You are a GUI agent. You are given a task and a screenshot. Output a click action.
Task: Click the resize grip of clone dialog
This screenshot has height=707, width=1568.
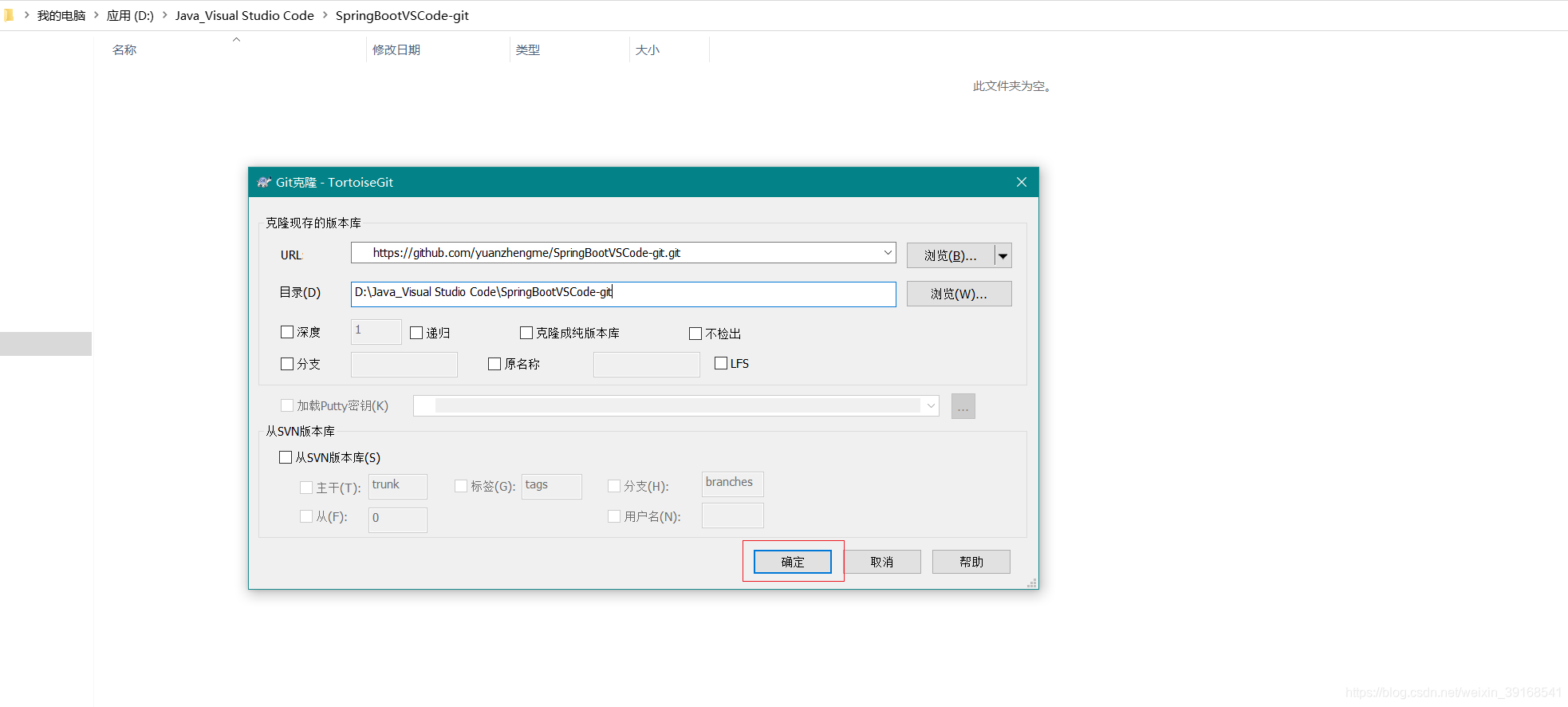pos(1032,583)
